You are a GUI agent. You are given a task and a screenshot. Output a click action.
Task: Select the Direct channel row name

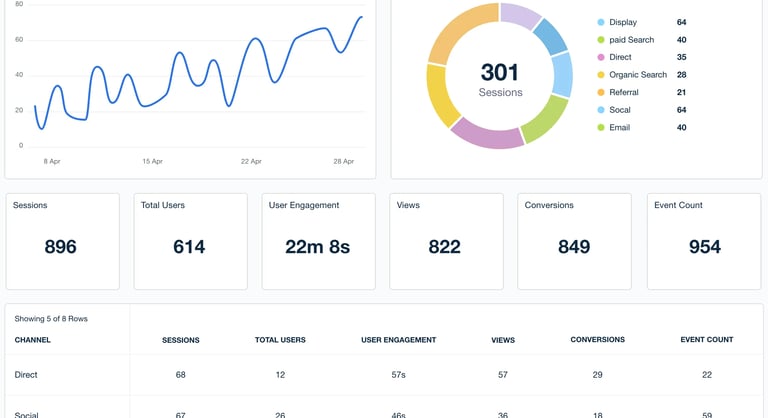[26, 375]
